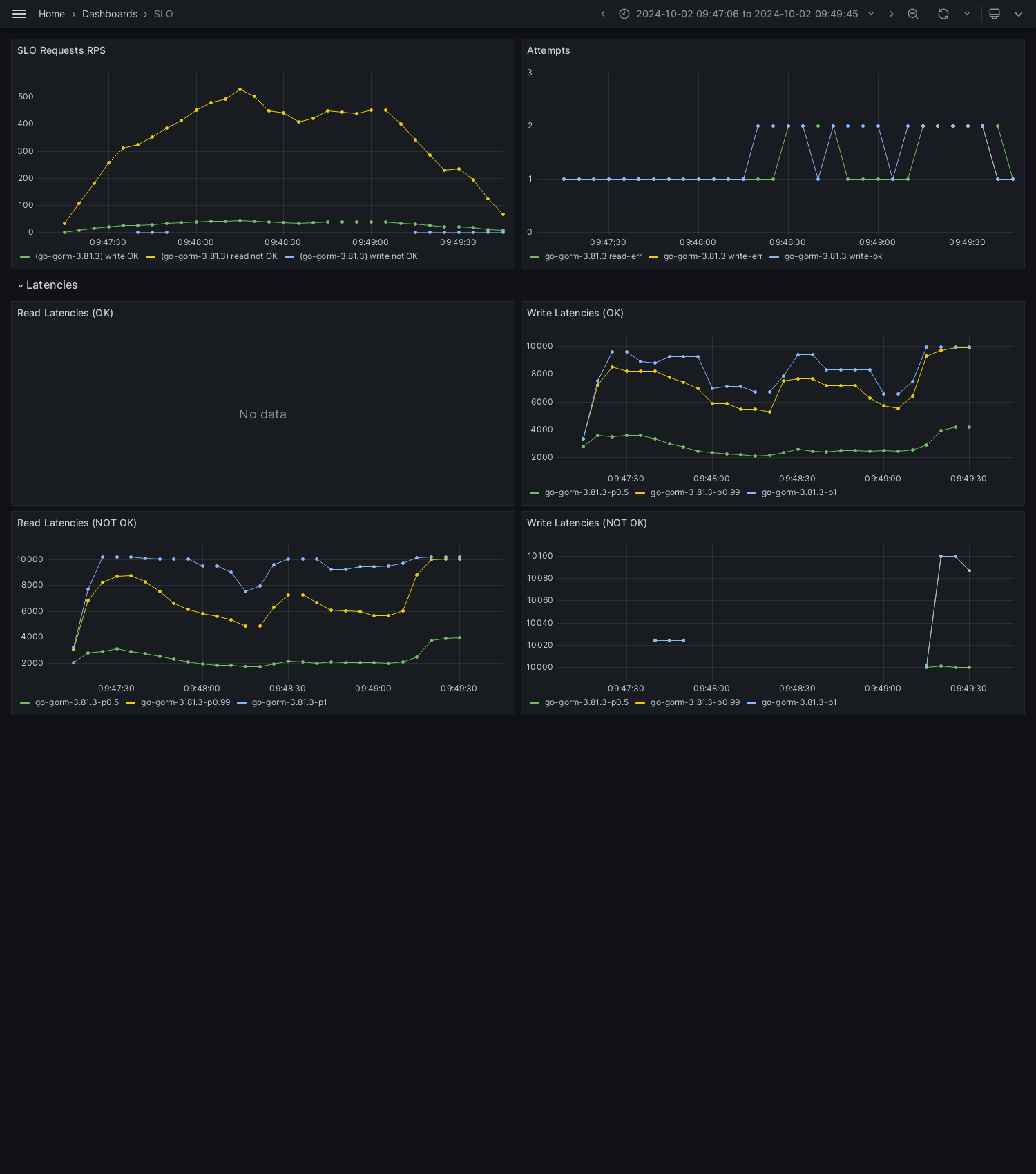
Task: Open the hamburger navigation menu
Action: (19, 14)
